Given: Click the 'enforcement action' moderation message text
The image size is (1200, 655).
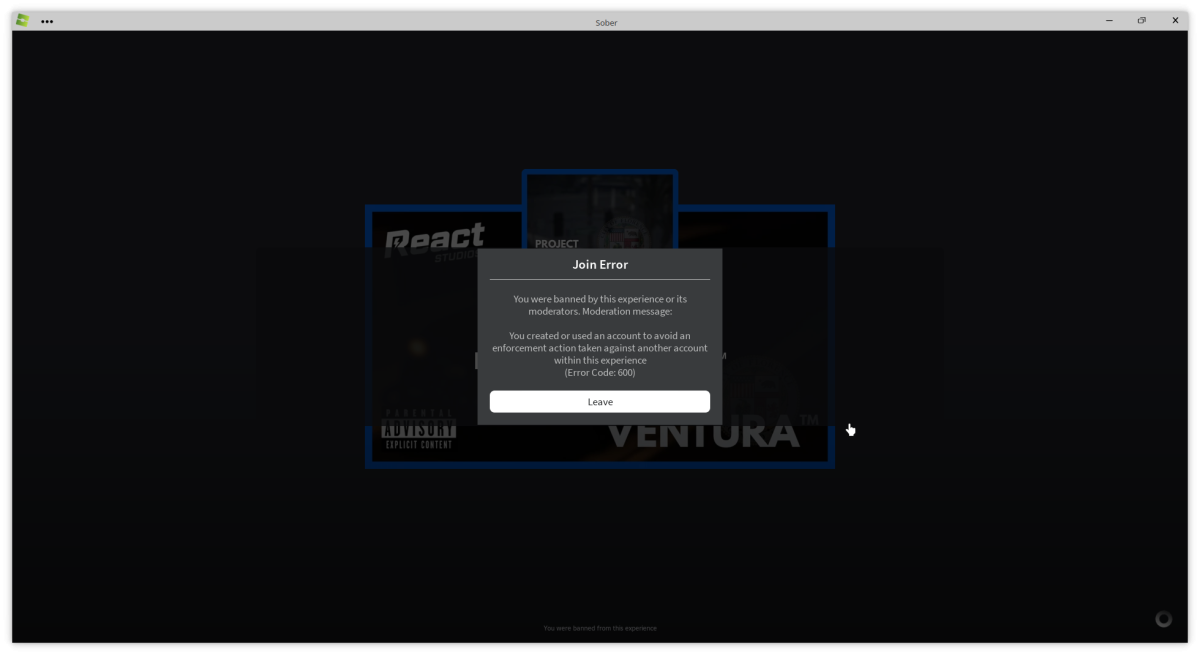Looking at the screenshot, I should pyautogui.click(x=600, y=348).
